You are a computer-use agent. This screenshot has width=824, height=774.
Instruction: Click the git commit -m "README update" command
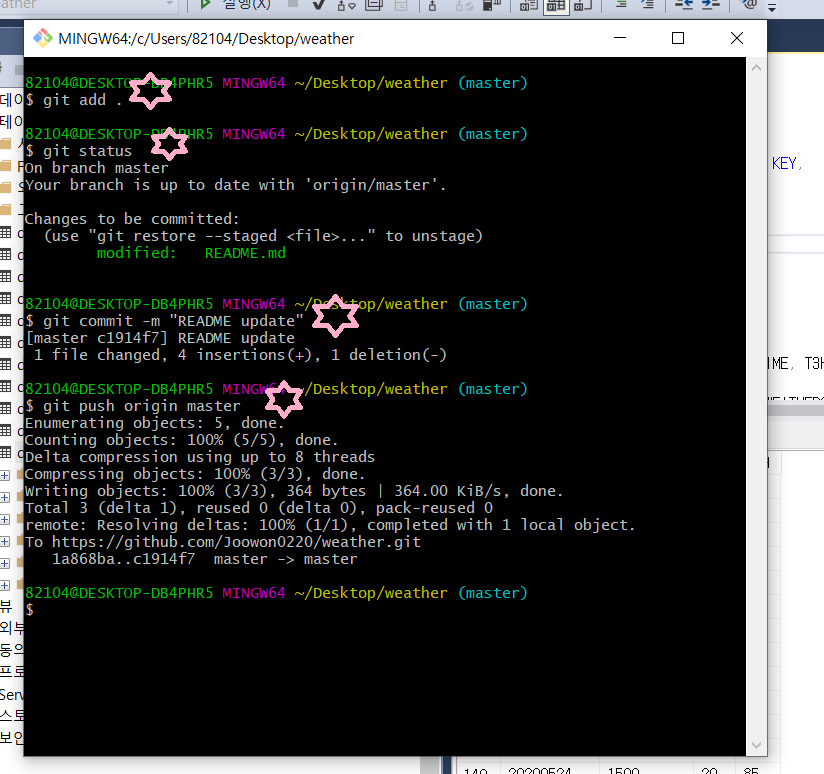[x=164, y=321]
